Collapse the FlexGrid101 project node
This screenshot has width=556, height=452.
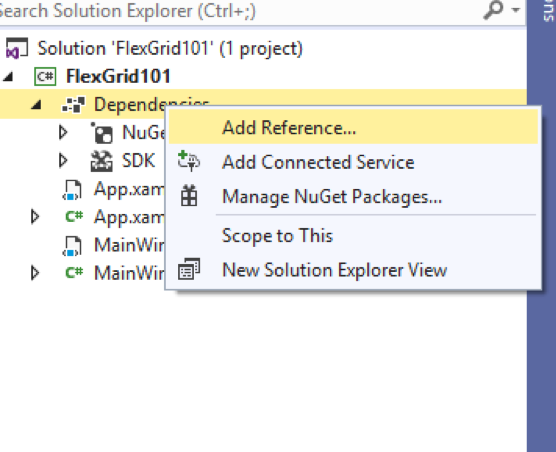[x=9, y=77]
